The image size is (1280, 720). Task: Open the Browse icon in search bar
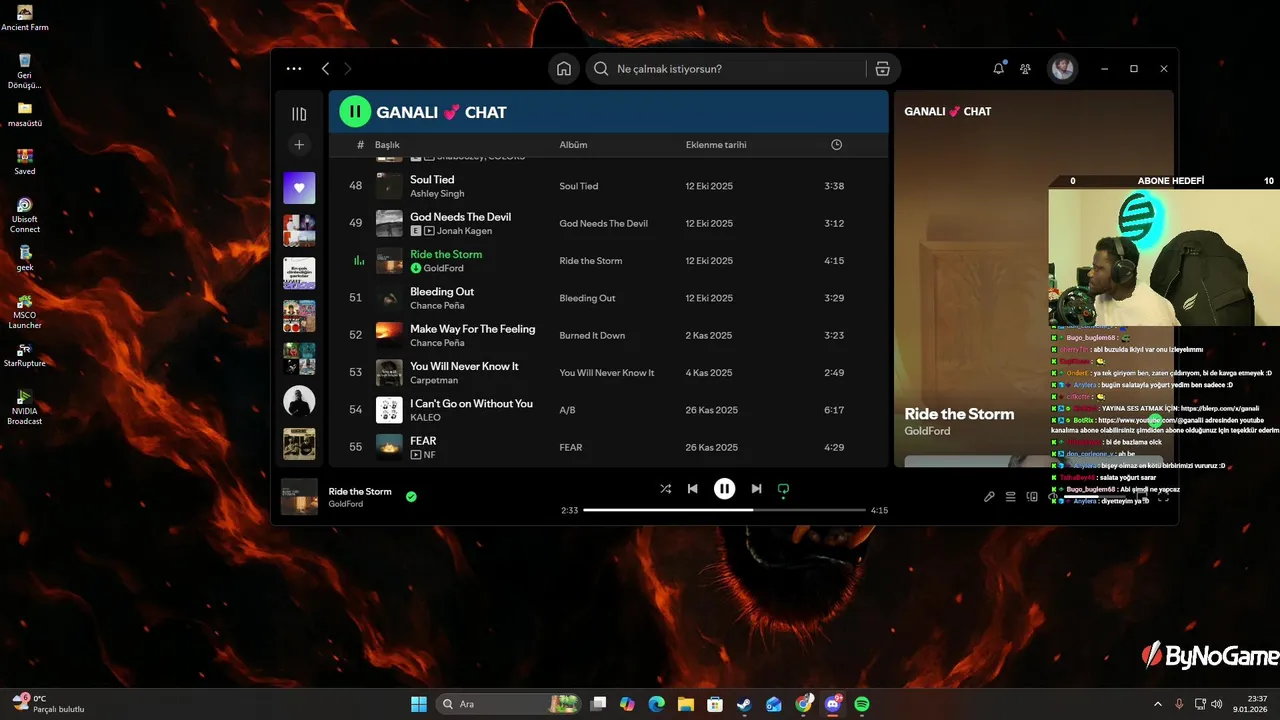click(x=882, y=69)
